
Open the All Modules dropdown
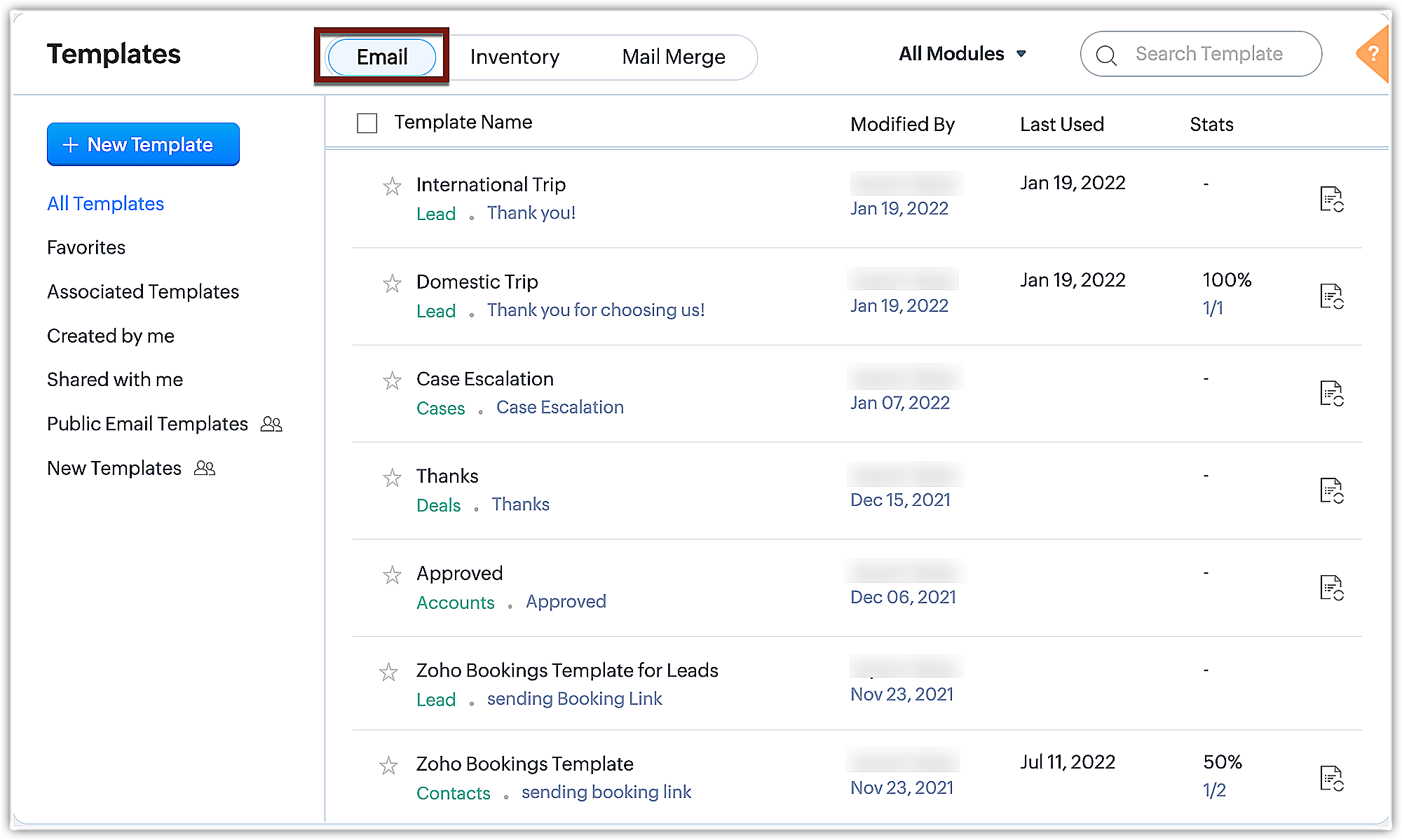pyautogui.click(x=962, y=54)
